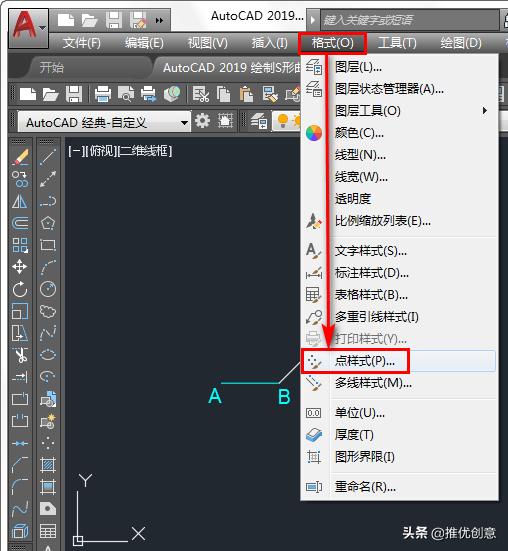
Task: Select the Polyline tool
Action: pos(48,201)
